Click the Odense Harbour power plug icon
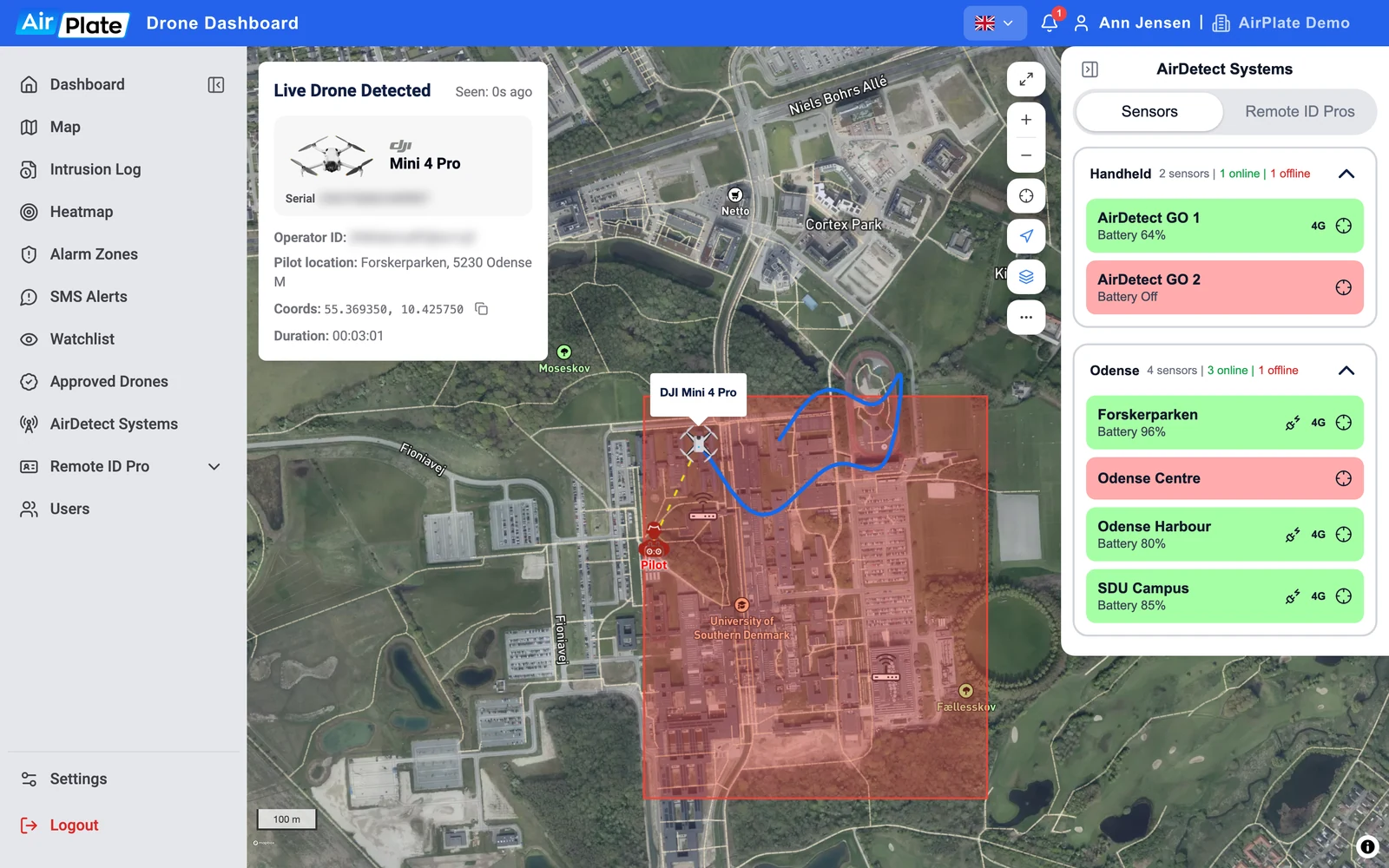 click(x=1293, y=535)
